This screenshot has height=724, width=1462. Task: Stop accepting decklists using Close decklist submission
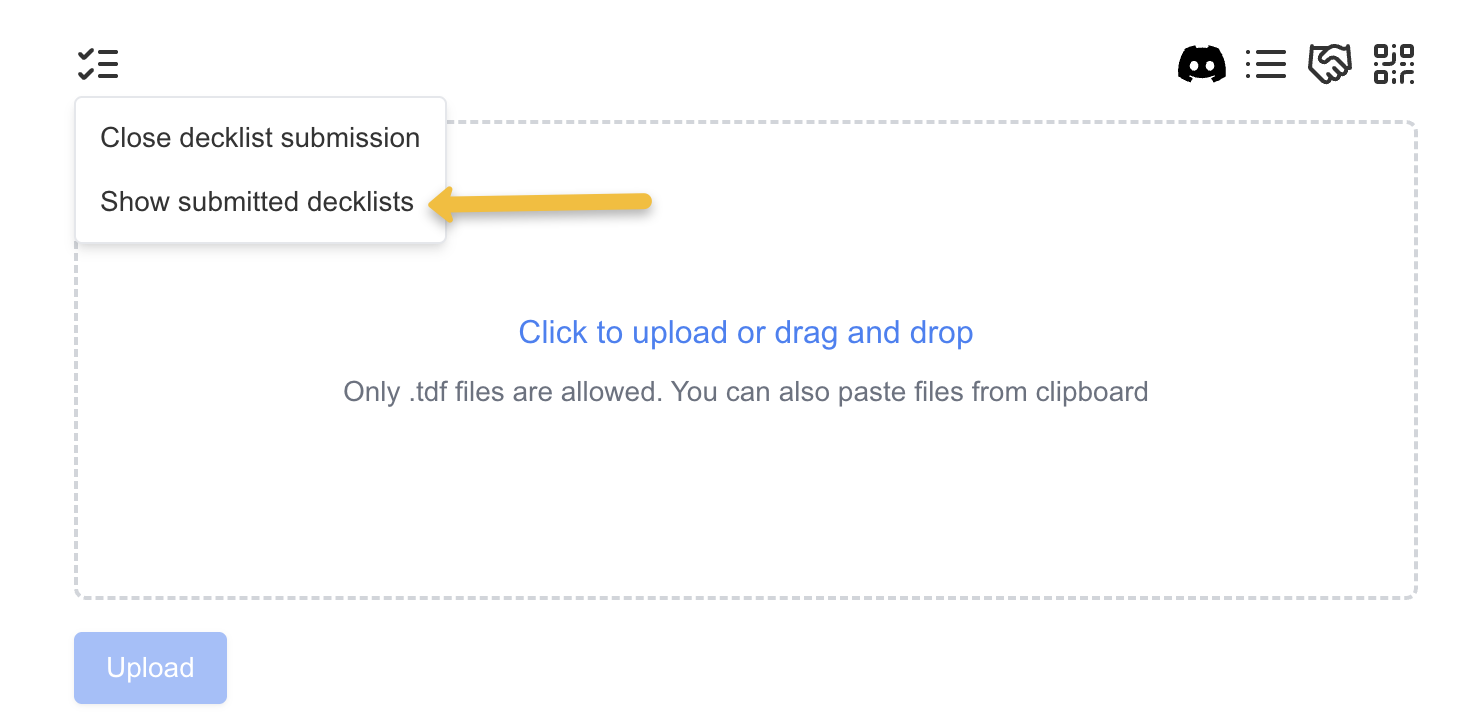click(x=260, y=138)
